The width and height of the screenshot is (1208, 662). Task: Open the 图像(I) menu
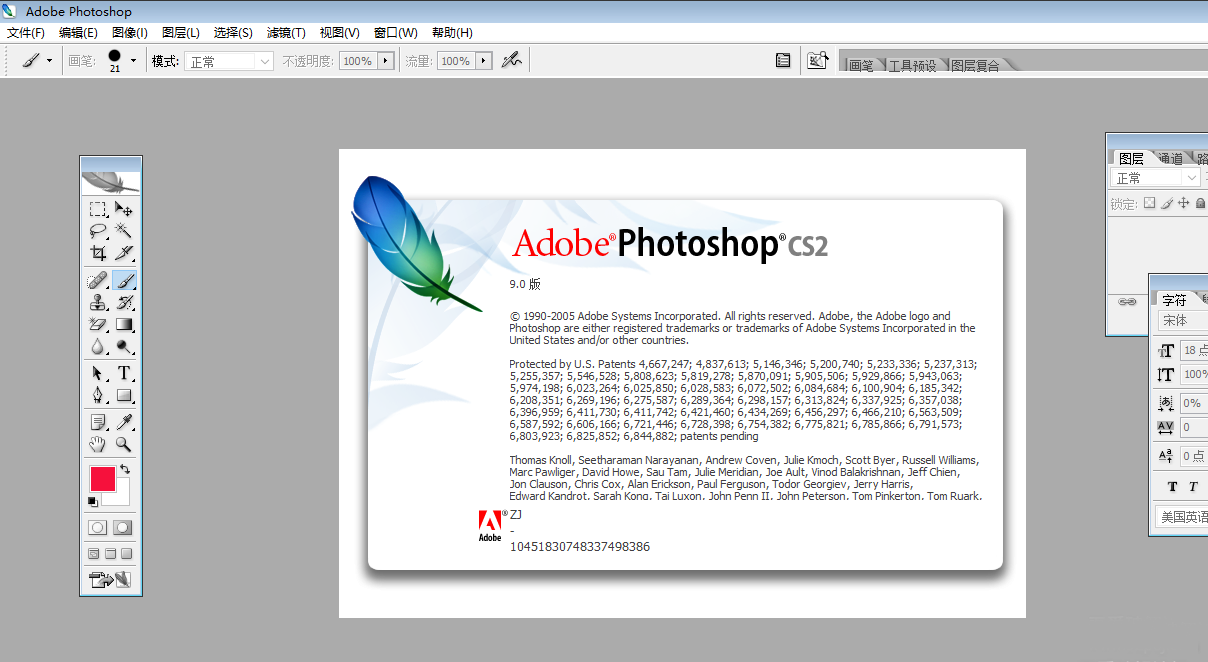click(130, 33)
